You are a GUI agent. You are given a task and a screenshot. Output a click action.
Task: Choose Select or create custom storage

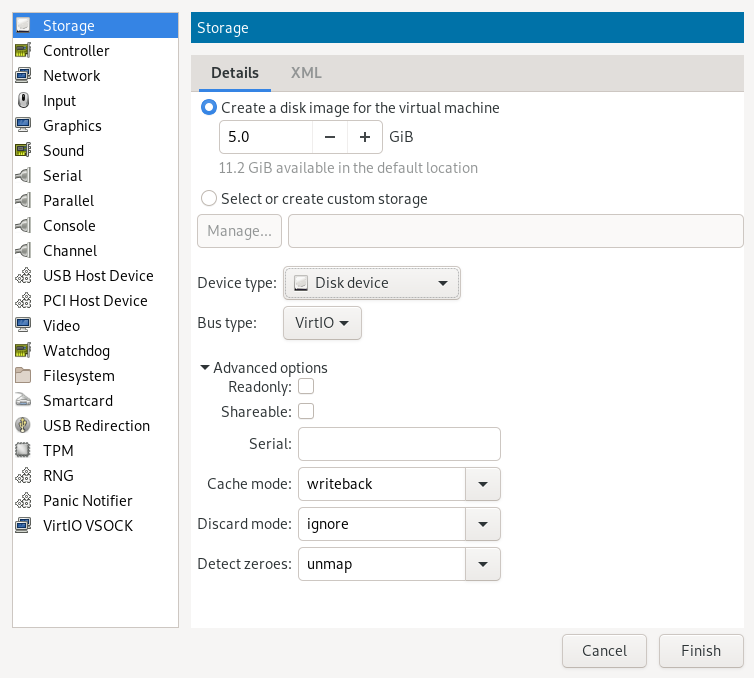tap(209, 199)
